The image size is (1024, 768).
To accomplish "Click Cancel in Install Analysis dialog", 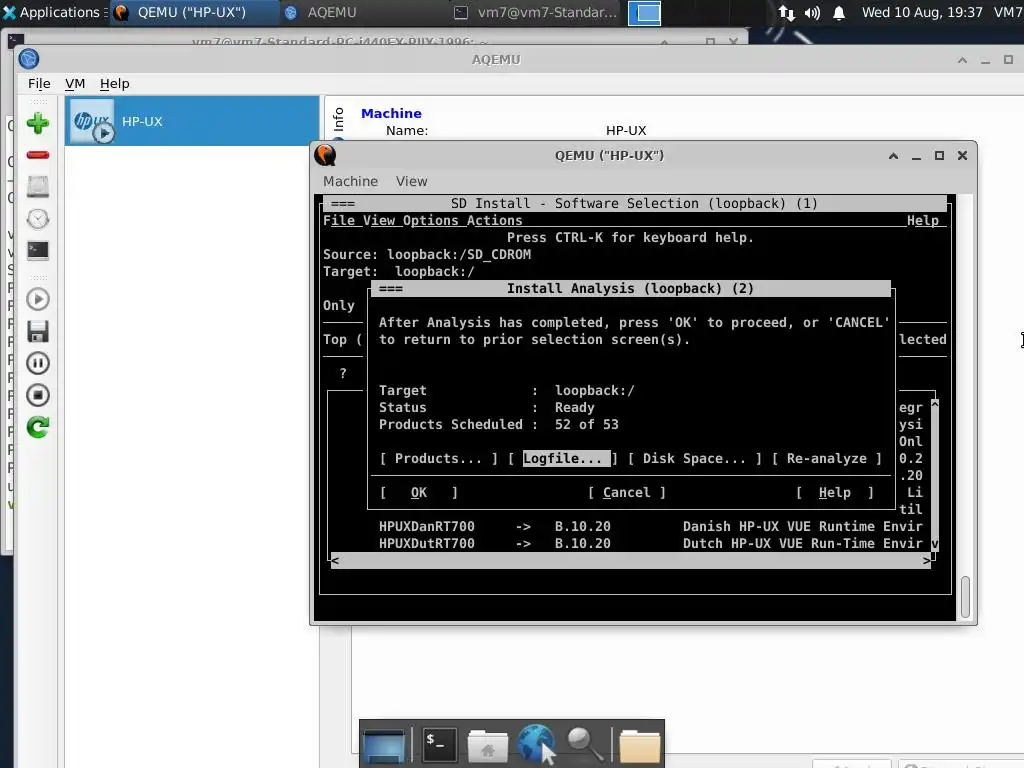I will [x=626, y=492].
